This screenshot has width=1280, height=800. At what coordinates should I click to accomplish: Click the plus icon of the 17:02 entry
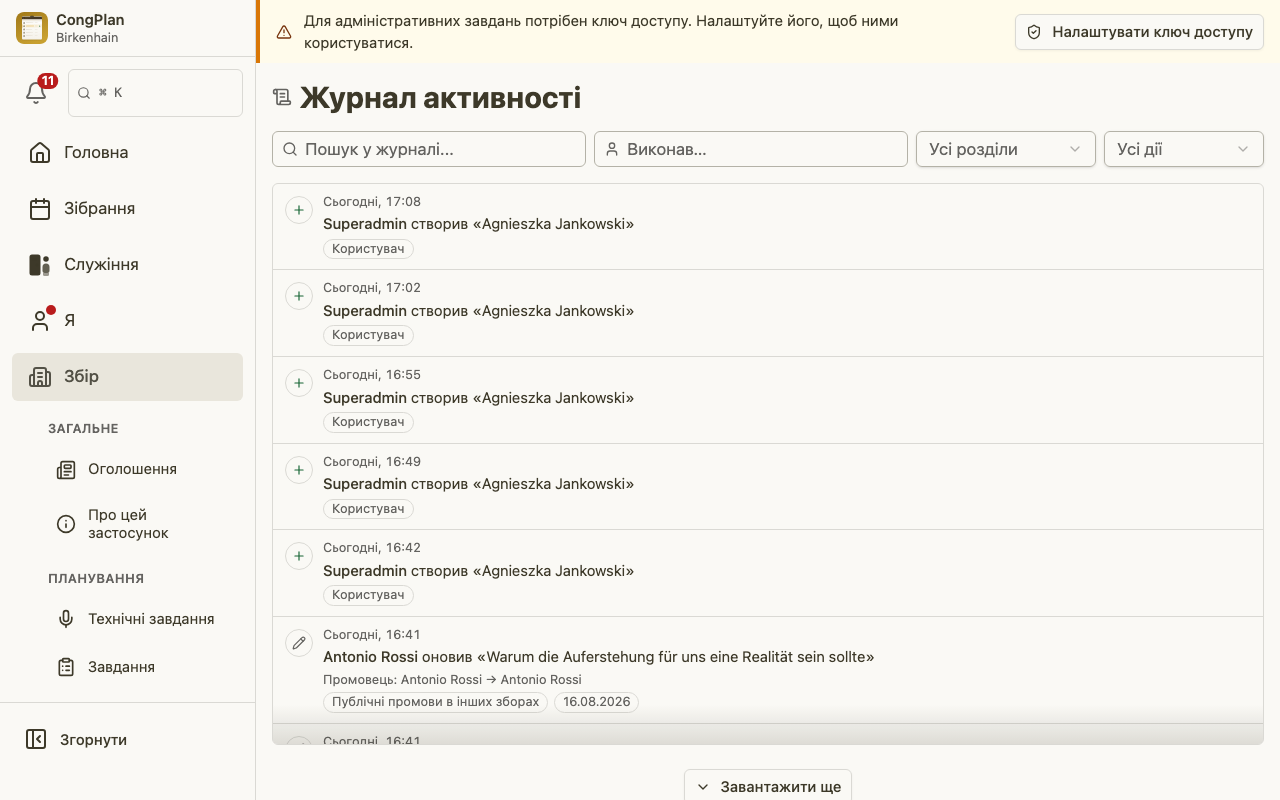pyautogui.click(x=299, y=296)
